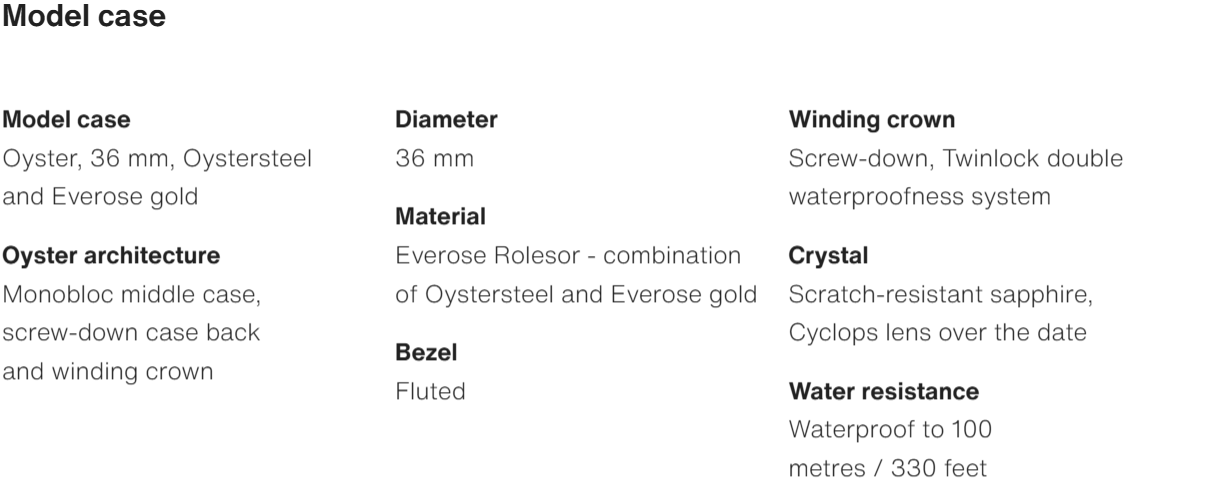Viewport: 1225px width, 482px height.
Task: Select the "Fluted" bezel value
Action: 431,392
